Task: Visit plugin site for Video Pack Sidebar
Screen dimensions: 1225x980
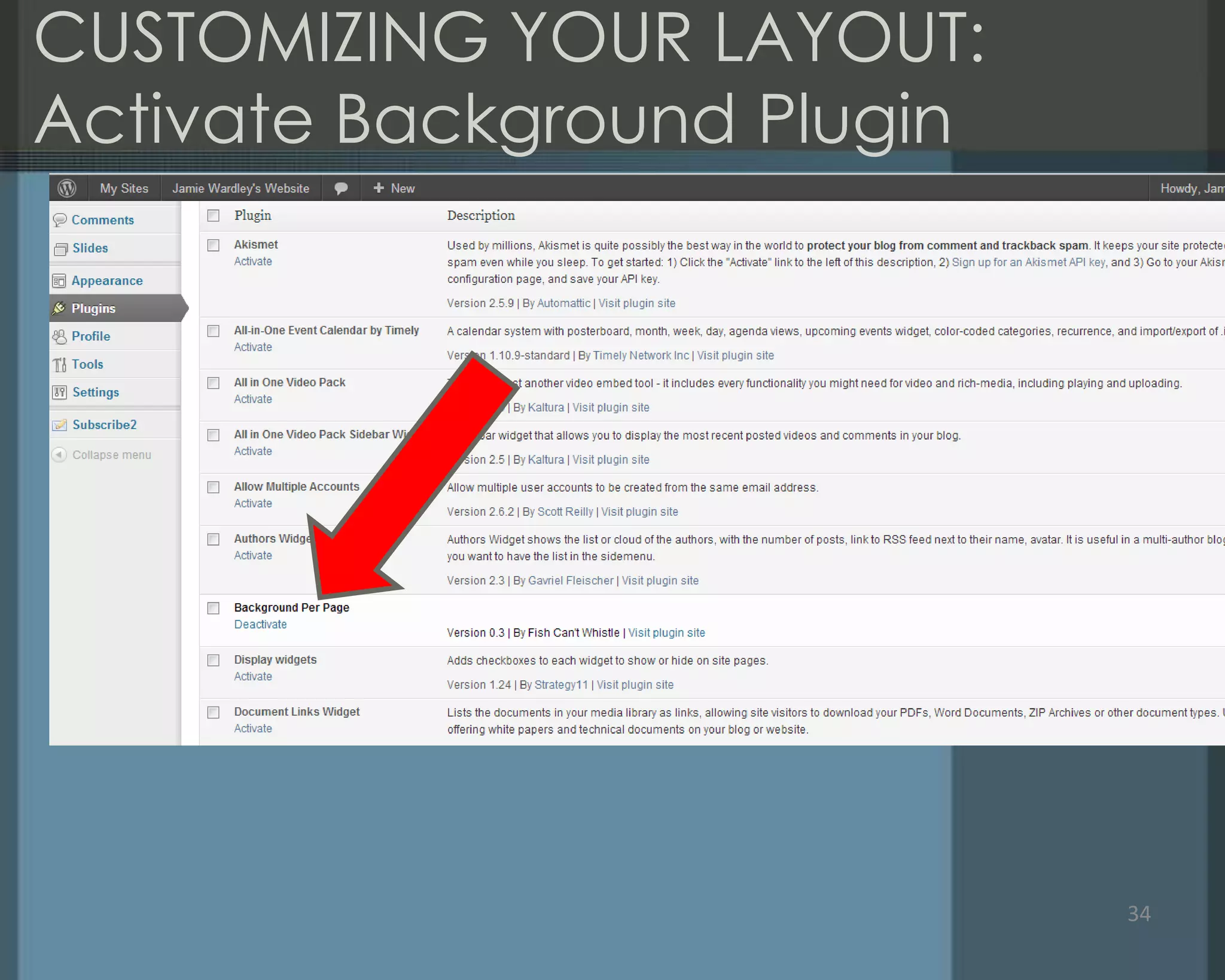Action: pos(611,459)
